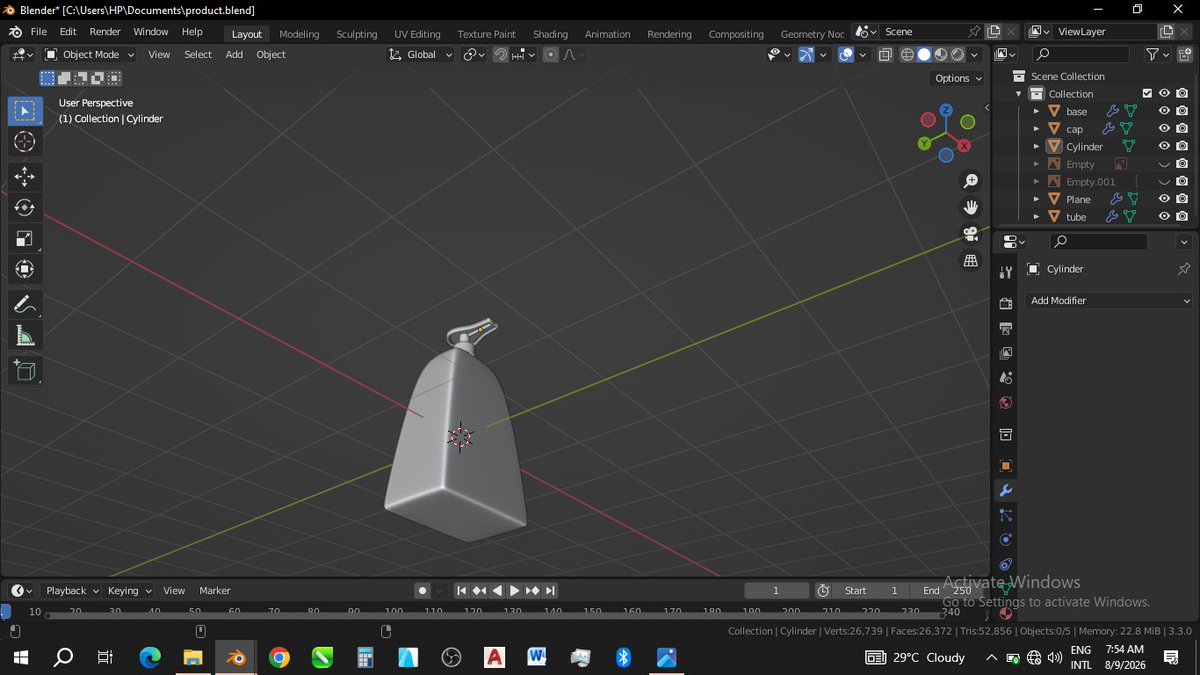The image size is (1200, 675).
Task: Expand the base object tree row
Action: 1036,111
